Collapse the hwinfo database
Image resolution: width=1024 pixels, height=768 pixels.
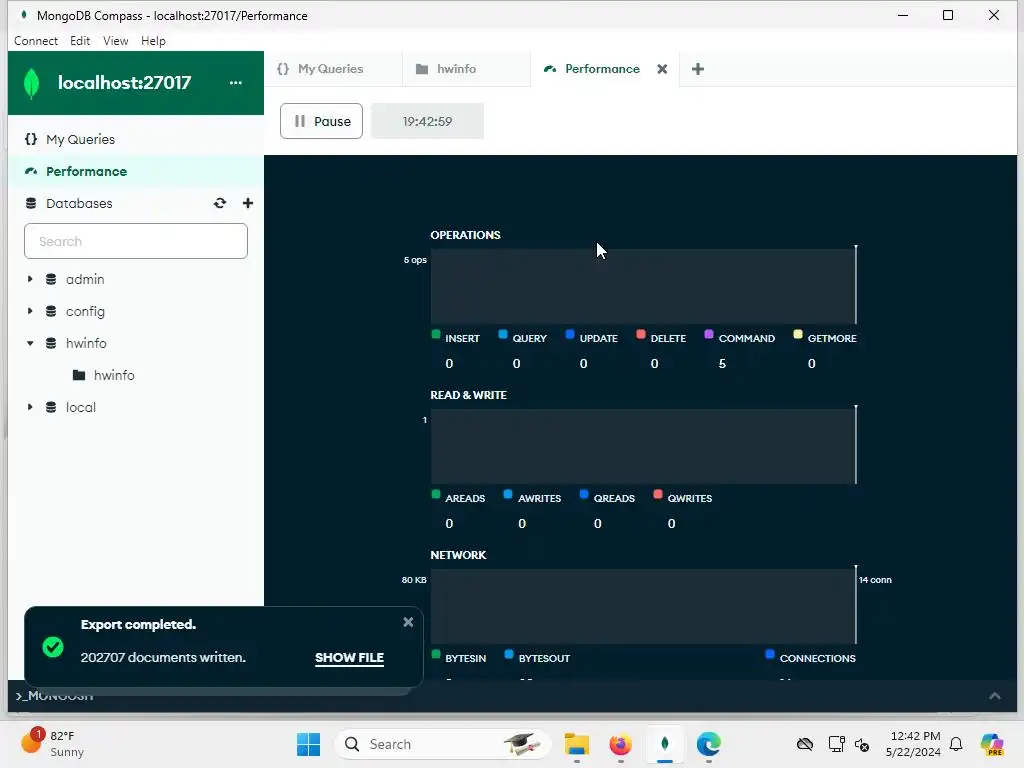[x=30, y=343]
